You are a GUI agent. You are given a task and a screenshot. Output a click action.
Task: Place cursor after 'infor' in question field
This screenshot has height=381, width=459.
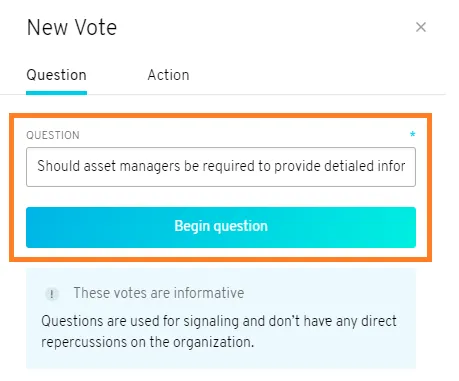coord(406,166)
